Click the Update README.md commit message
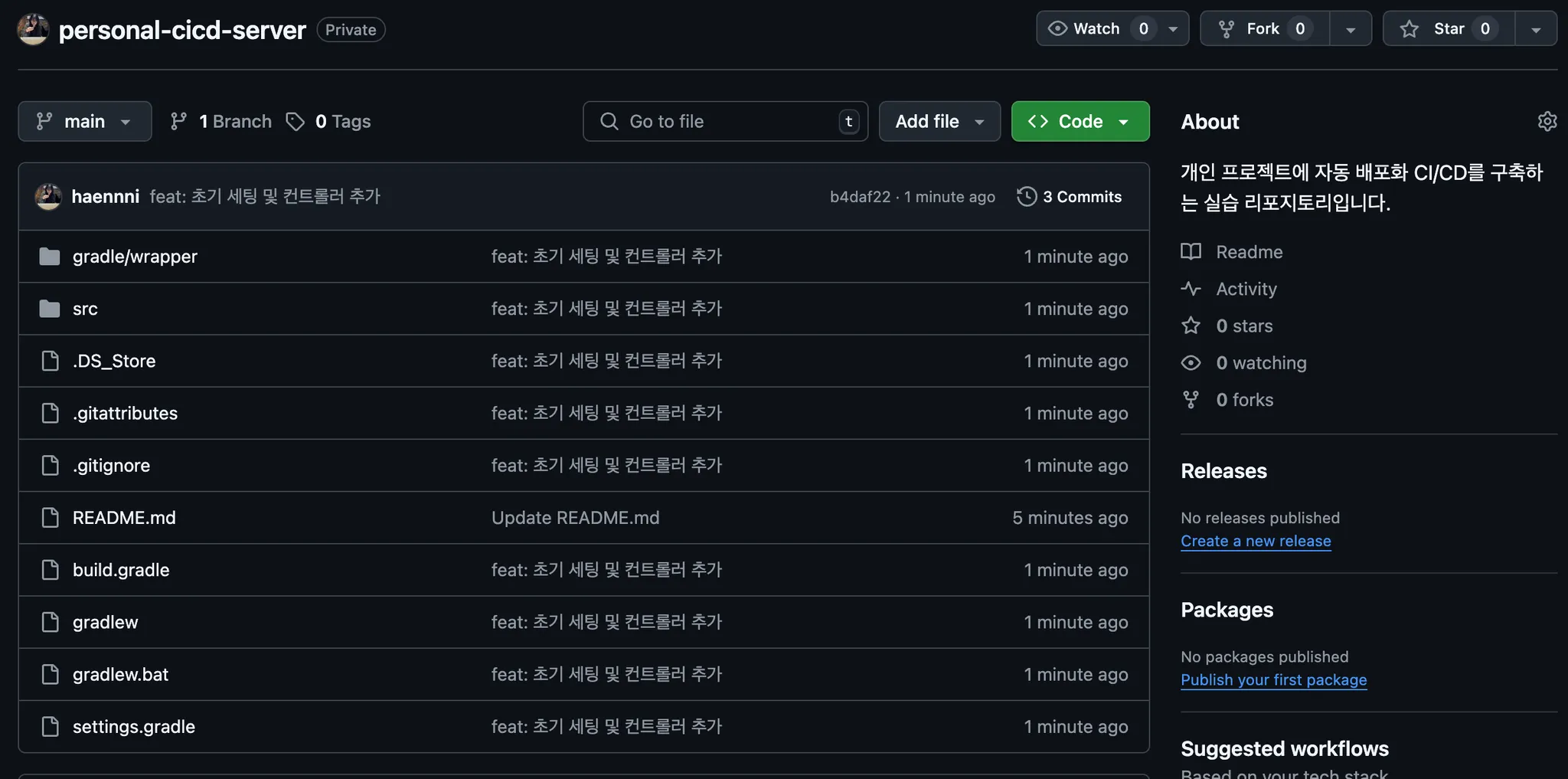Screen dimensions: 1568x779 (x=575, y=518)
